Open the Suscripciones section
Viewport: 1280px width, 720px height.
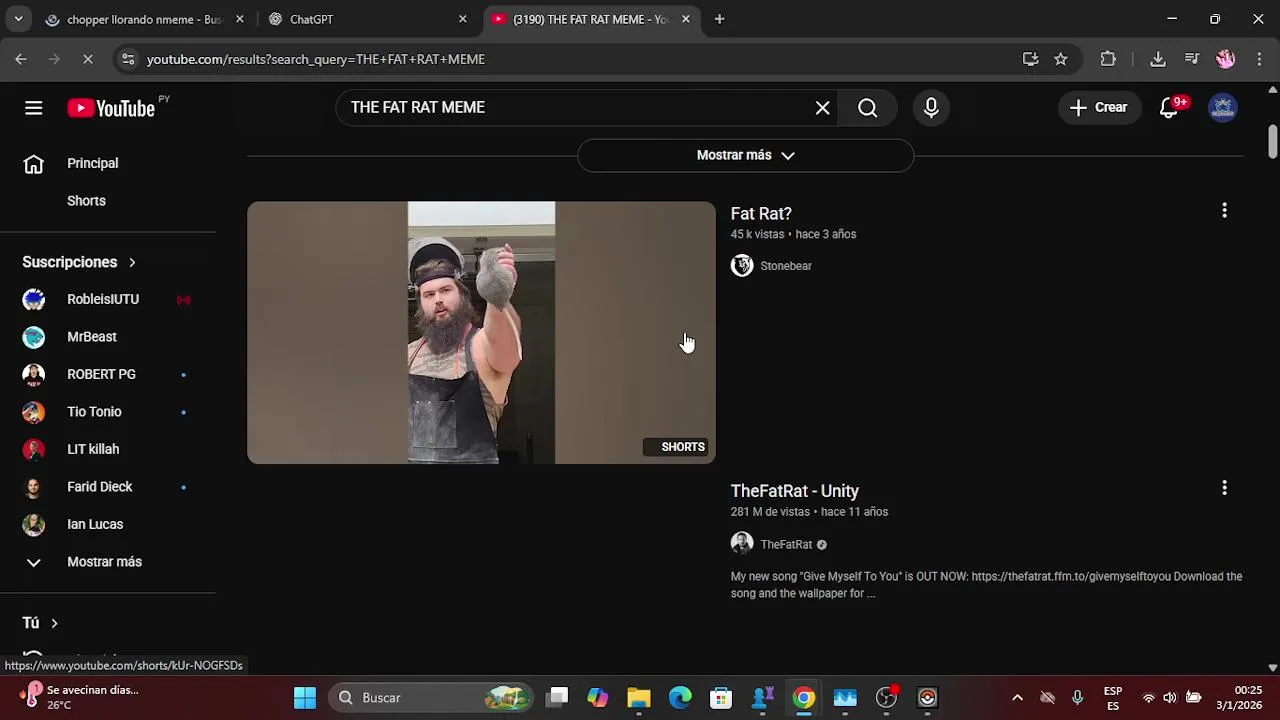80,262
